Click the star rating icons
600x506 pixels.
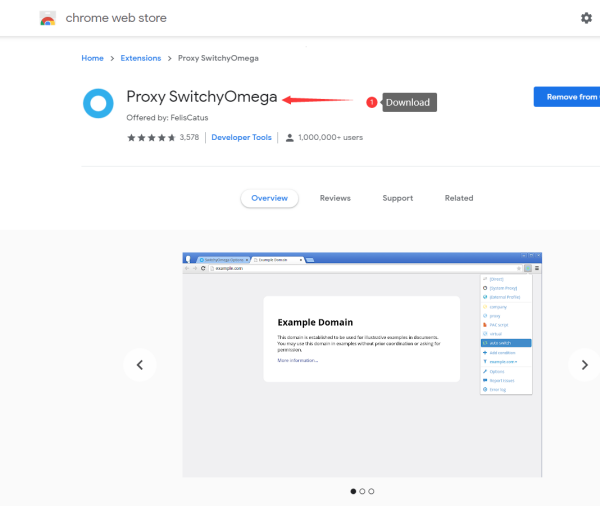[151, 137]
